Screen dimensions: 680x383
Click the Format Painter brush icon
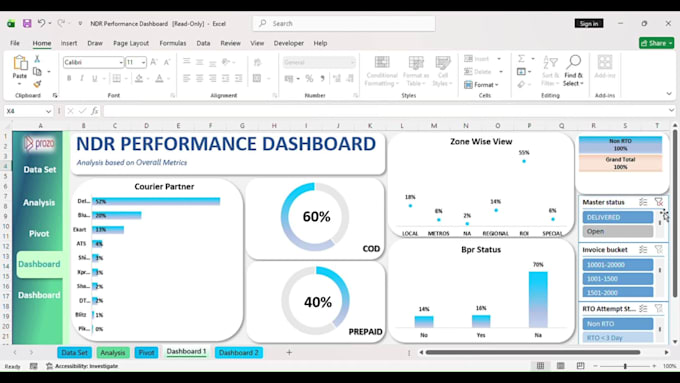[x=37, y=84]
